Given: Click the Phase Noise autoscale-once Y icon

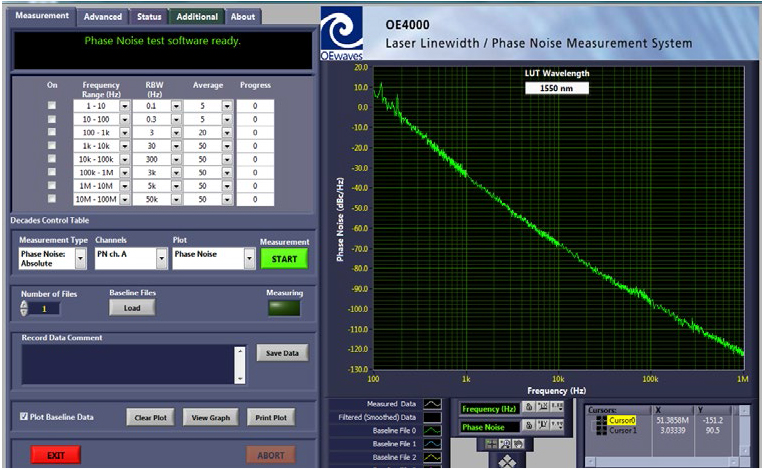Looking at the screenshot, I should (x=543, y=426).
